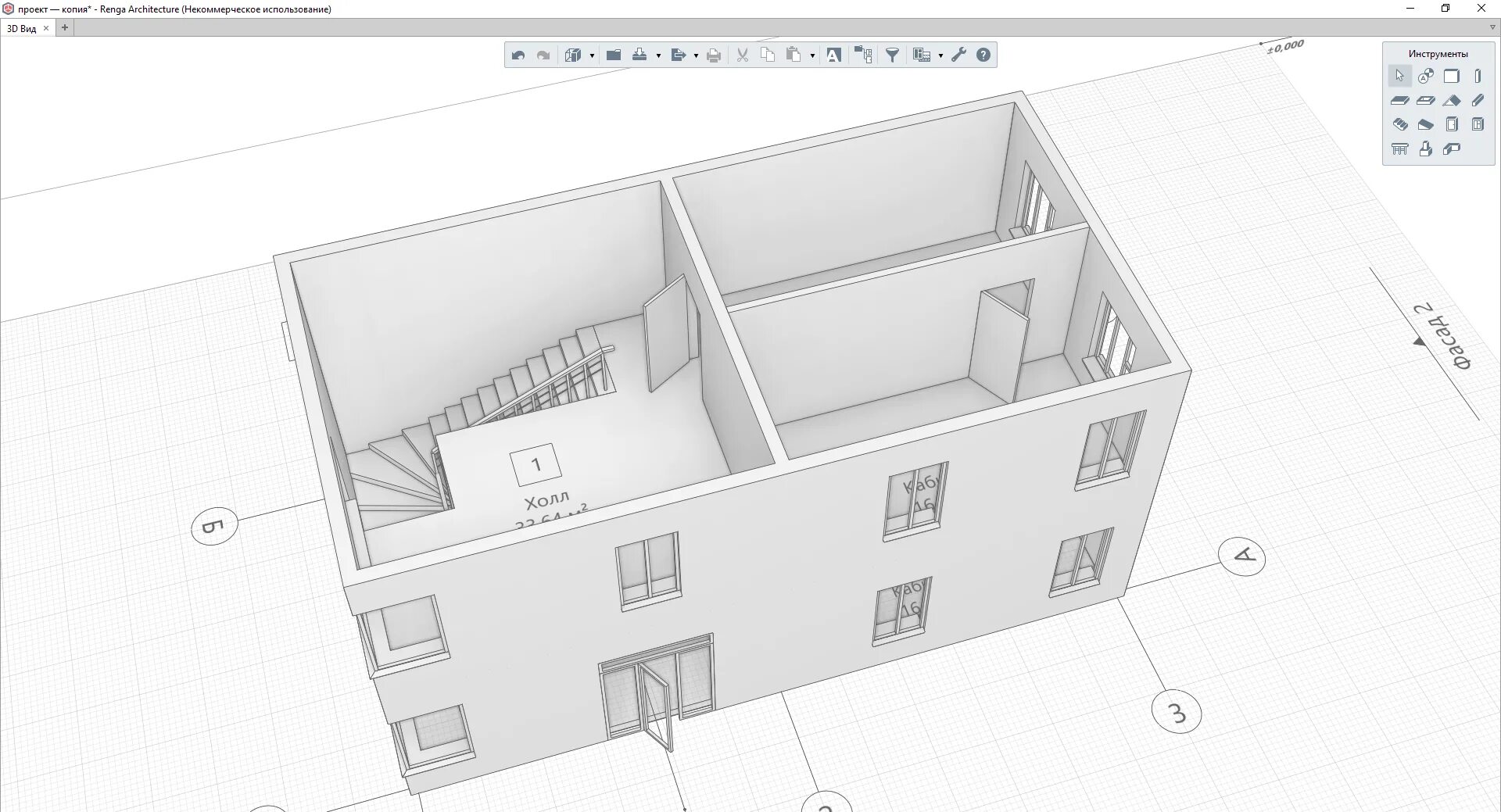Redo the previously undone action

point(543,55)
